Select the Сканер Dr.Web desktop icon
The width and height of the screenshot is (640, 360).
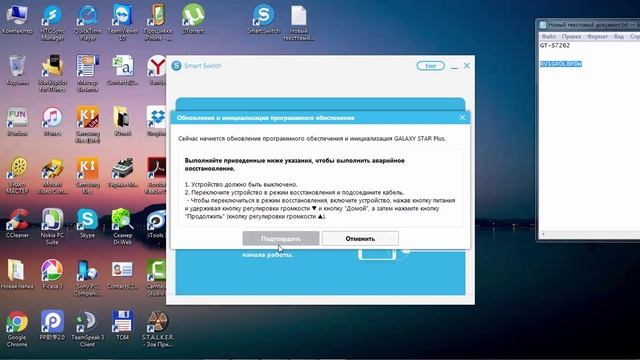point(122,227)
